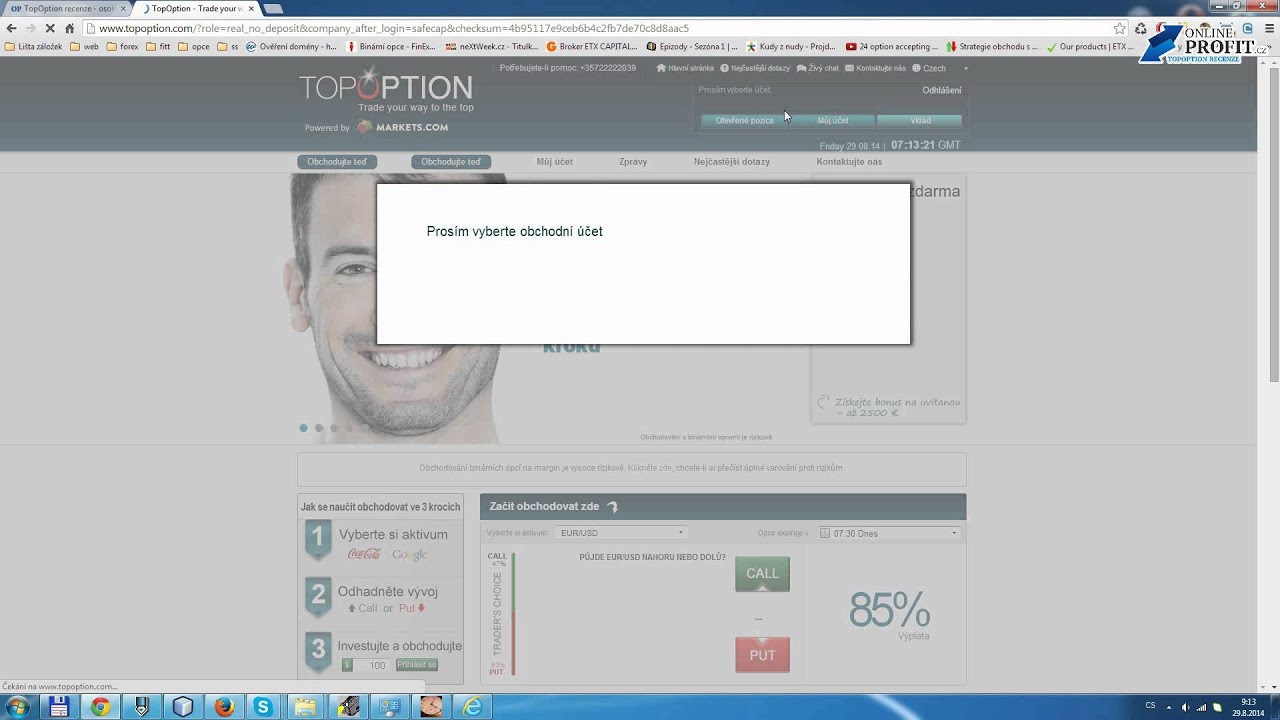Open the 24 option accepting bookmark

(x=892, y=46)
